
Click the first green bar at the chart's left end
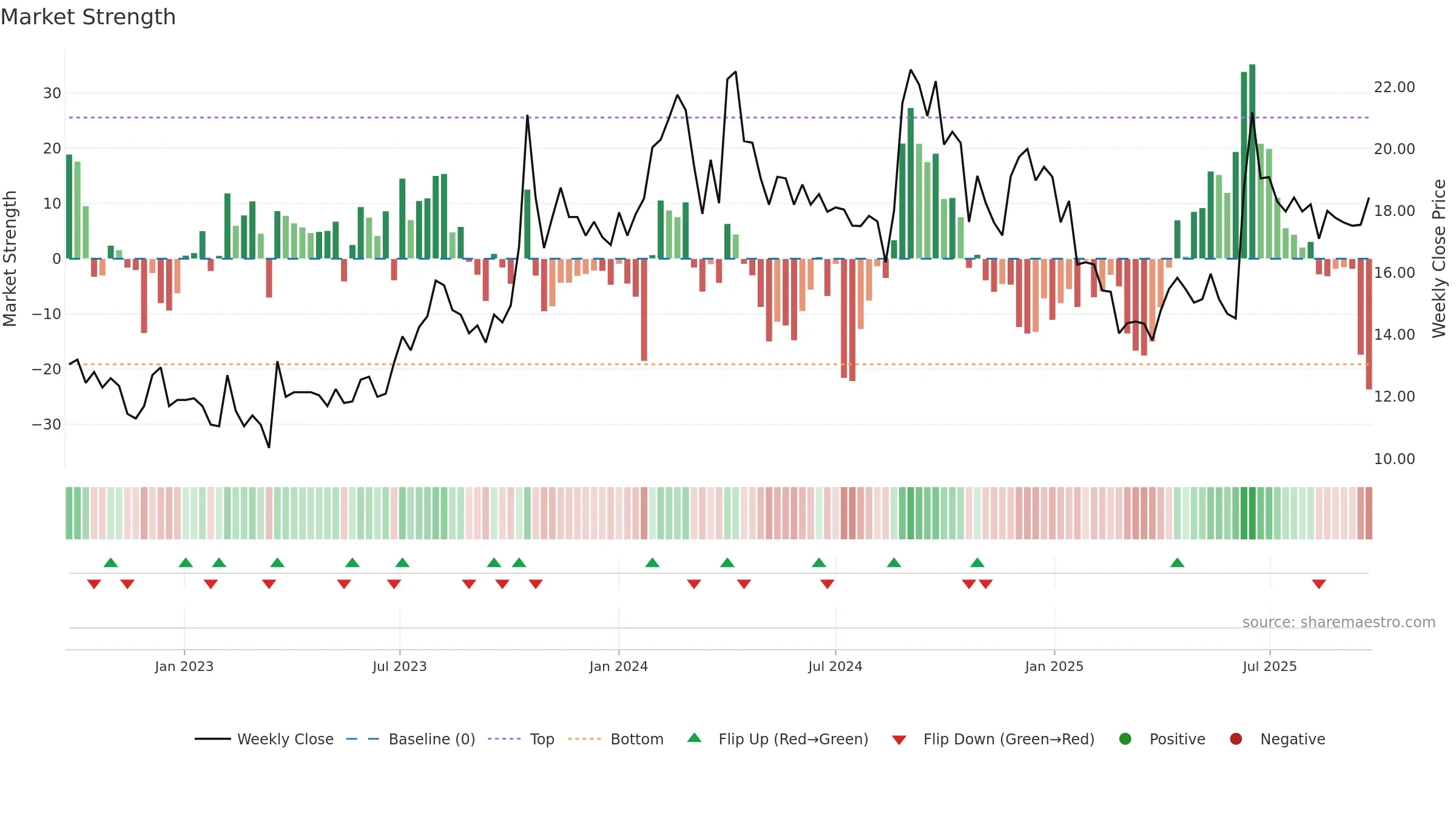tap(69, 206)
